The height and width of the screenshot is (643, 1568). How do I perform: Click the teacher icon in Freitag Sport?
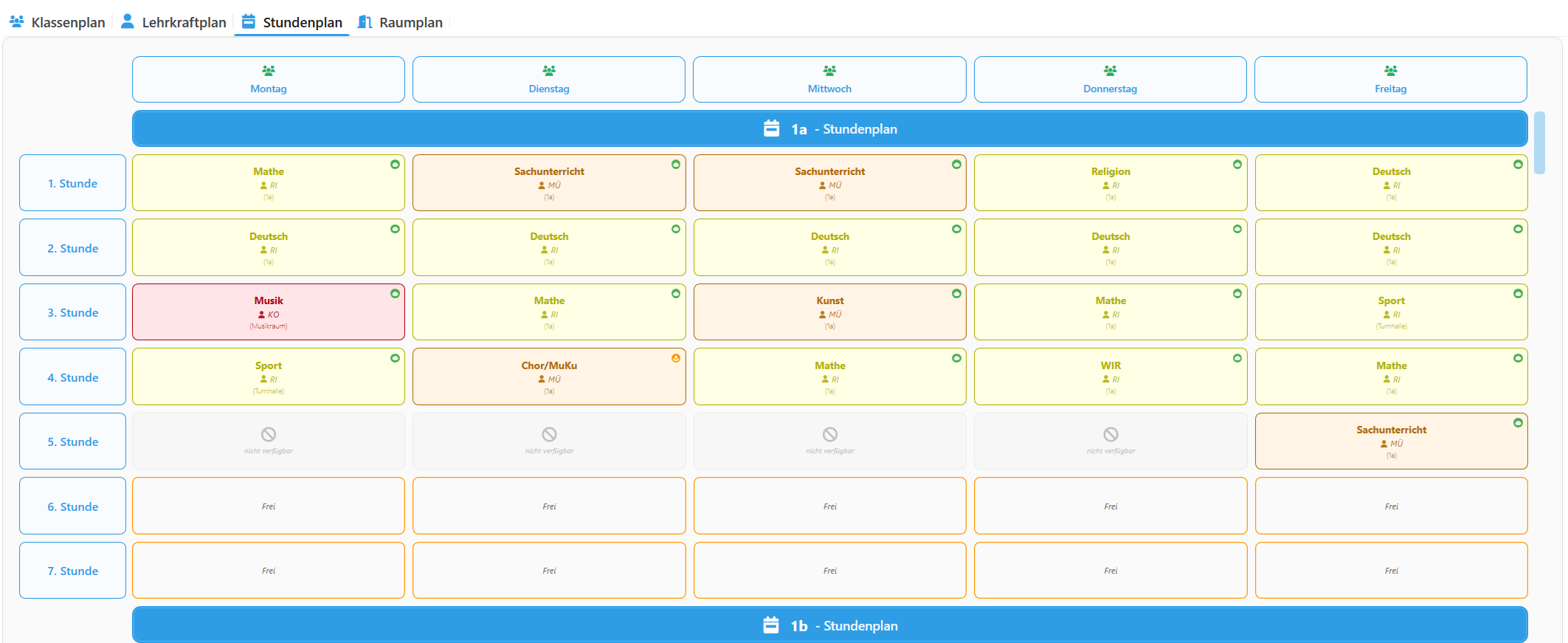pyautogui.click(x=1386, y=314)
